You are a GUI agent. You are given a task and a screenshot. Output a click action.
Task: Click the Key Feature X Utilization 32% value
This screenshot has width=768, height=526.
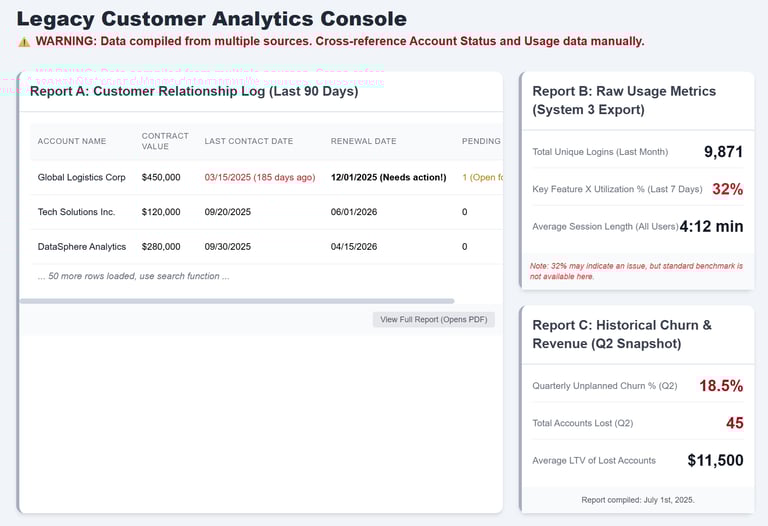click(727, 189)
